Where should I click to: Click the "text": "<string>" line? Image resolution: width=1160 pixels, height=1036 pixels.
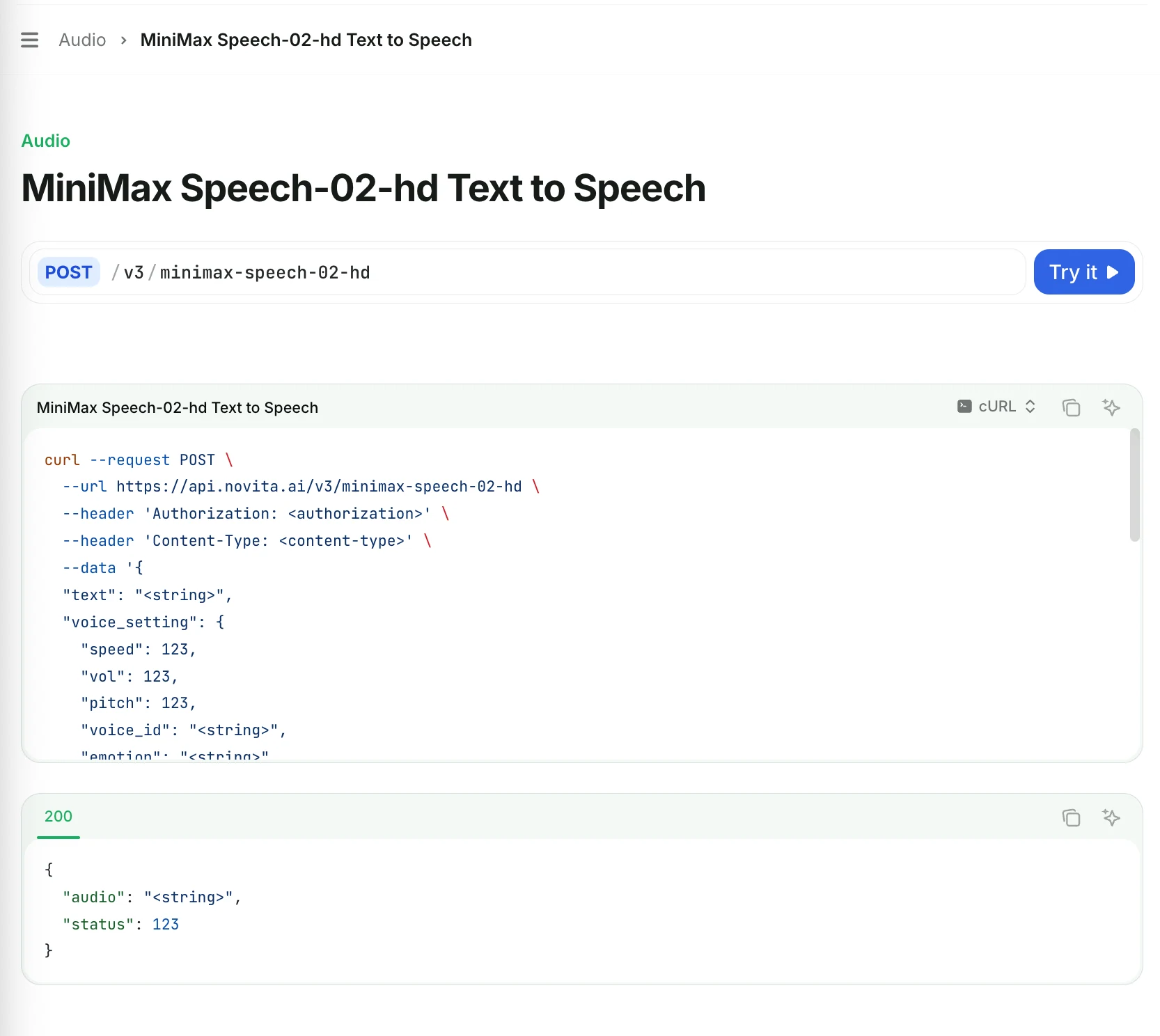tap(148, 595)
